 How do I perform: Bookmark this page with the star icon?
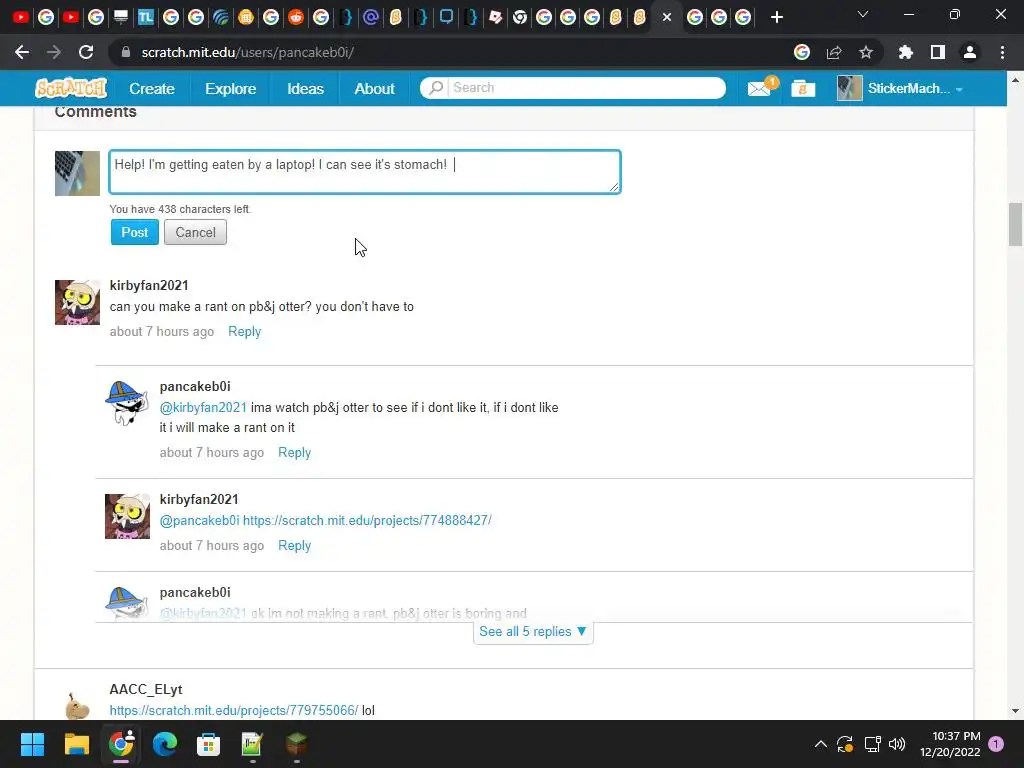[866, 52]
